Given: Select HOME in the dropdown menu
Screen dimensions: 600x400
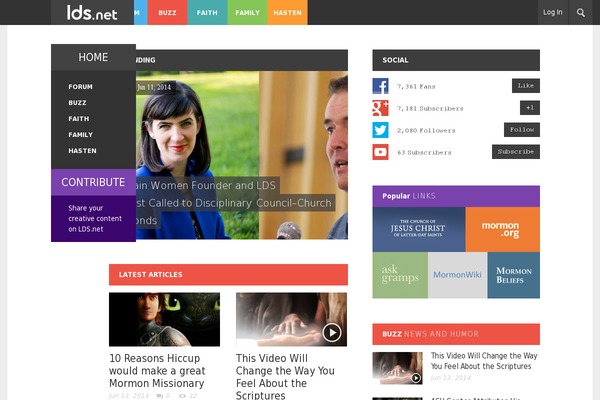Looking at the screenshot, I should coord(93,57).
